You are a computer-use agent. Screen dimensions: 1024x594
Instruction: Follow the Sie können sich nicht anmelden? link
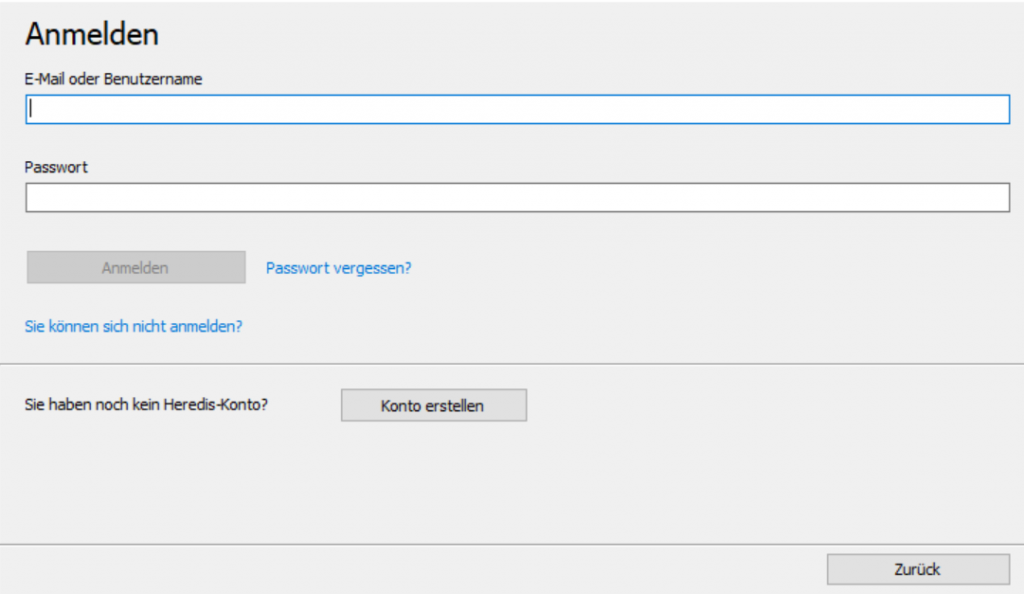[133, 326]
